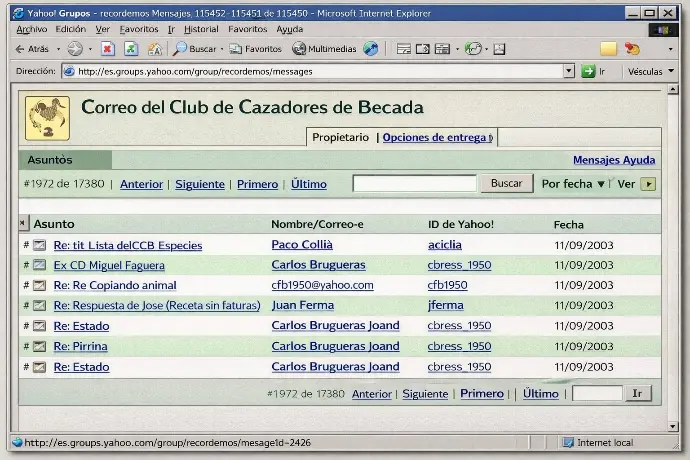Click the Atrás back arrow button
The image size is (690, 460).
click(x=32, y=49)
